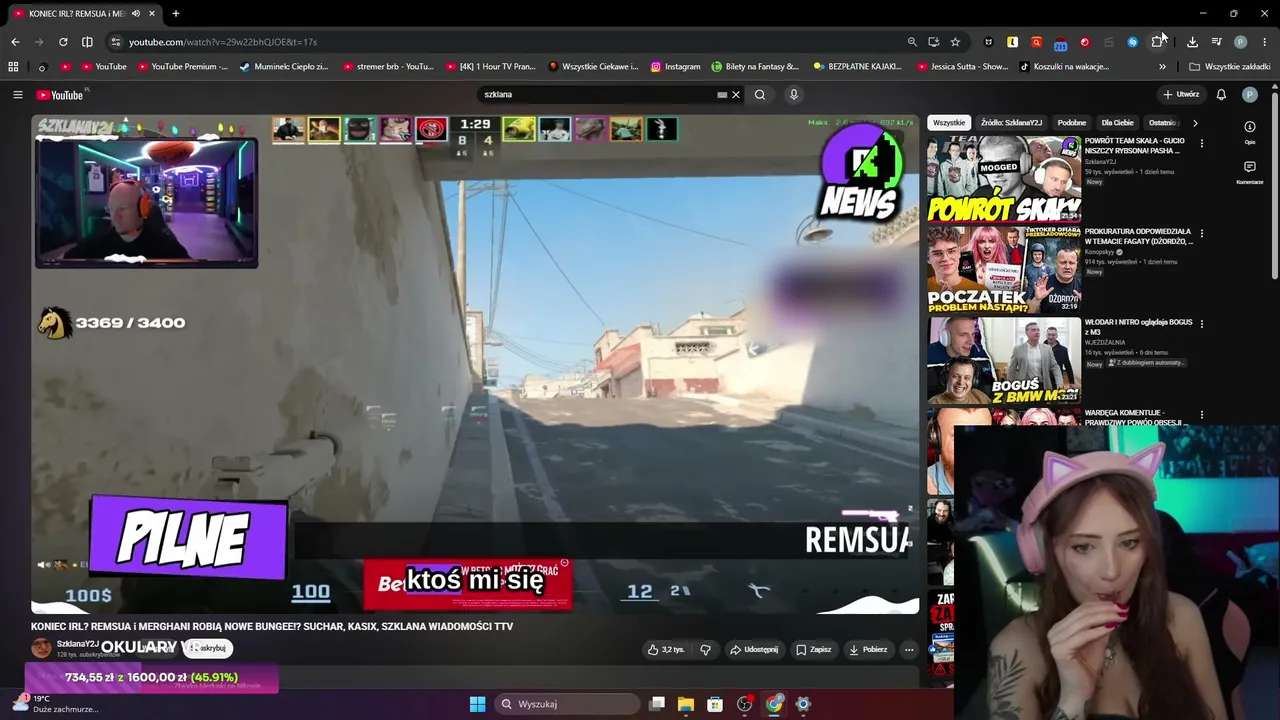1280x720 pixels.
Task: Open options for WŁODAR I NITRO video
Action: click(x=1202, y=324)
